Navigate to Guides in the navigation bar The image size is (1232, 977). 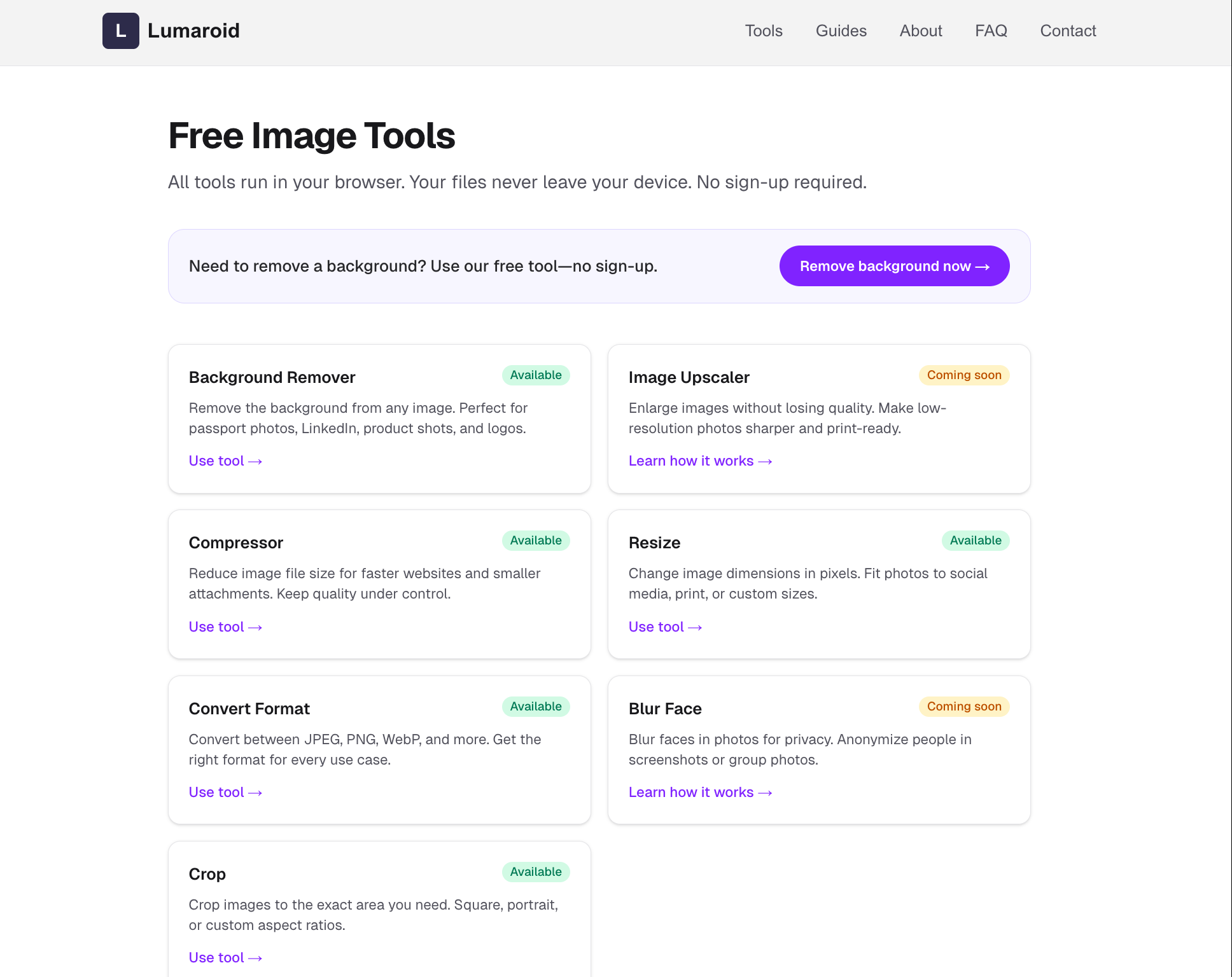coord(841,31)
